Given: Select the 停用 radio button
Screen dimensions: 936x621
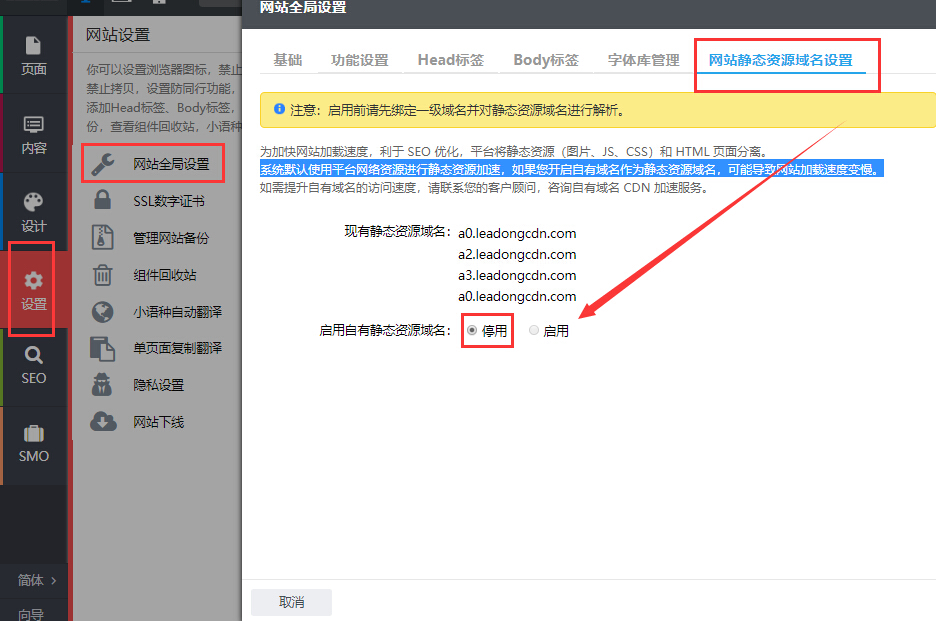Looking at the screenshot, I should (x=472, y=330).
